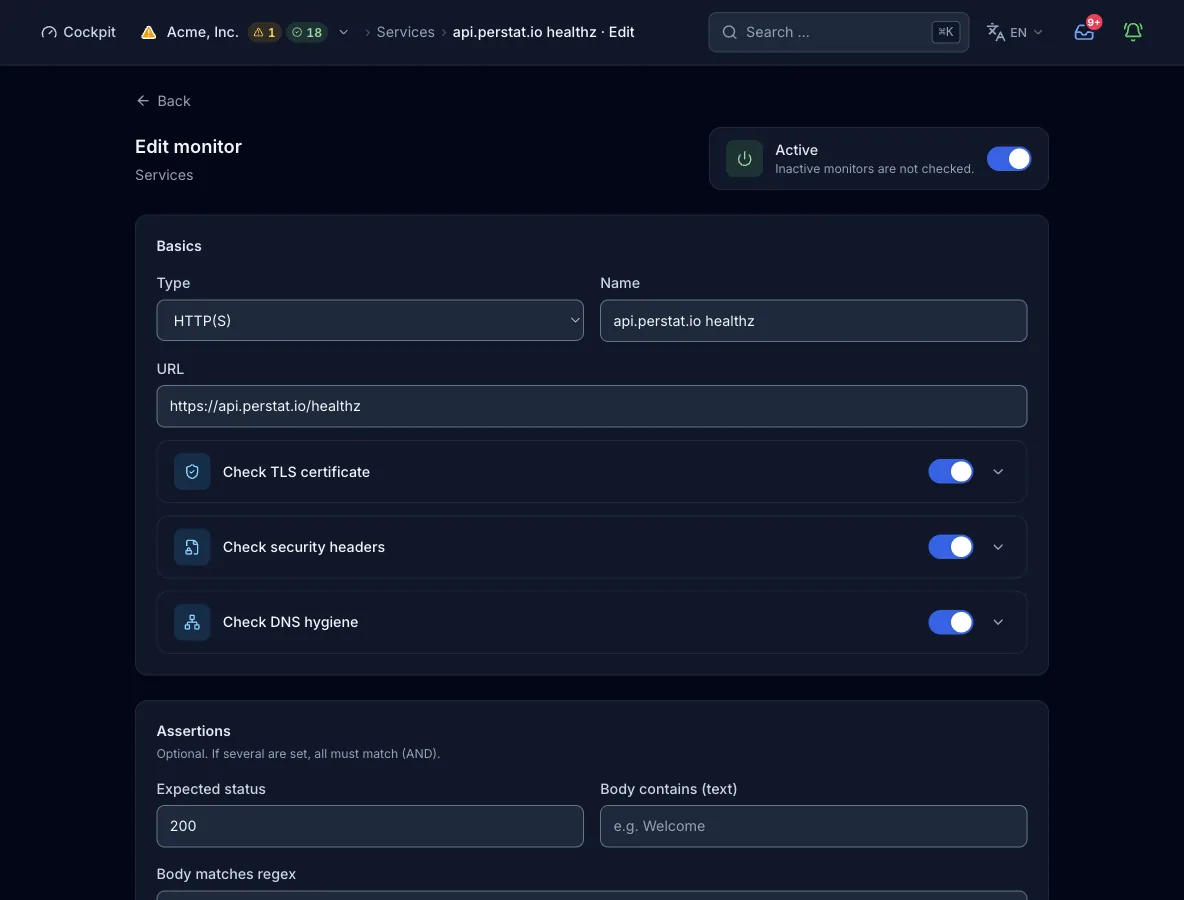Viewport: 1184px width, 900px height.
Task: Open the Type dropdown set to HTTP(S)
Action: pos(370,320)
